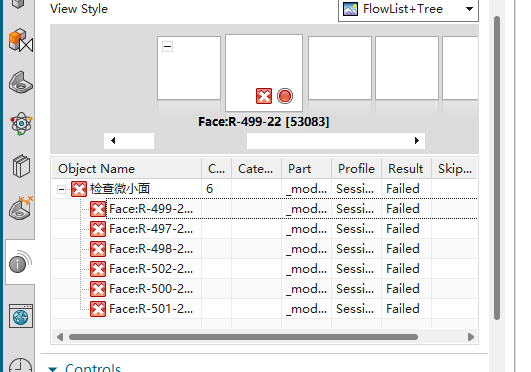Screen dimensions: 531x372
Task: Select the Face:R-498-2... row
Action: pos(264,249)
